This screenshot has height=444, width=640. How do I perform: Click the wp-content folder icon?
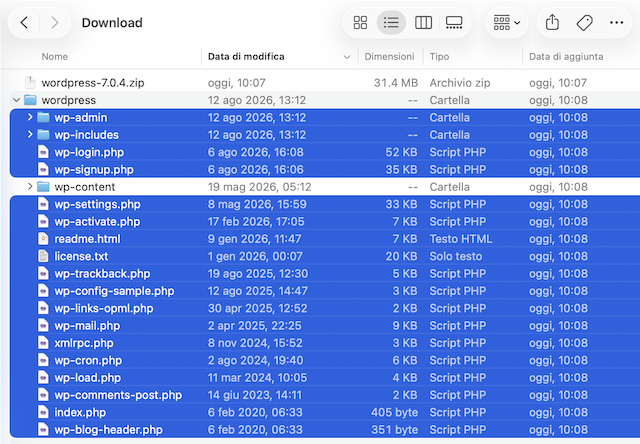[43, 187]
